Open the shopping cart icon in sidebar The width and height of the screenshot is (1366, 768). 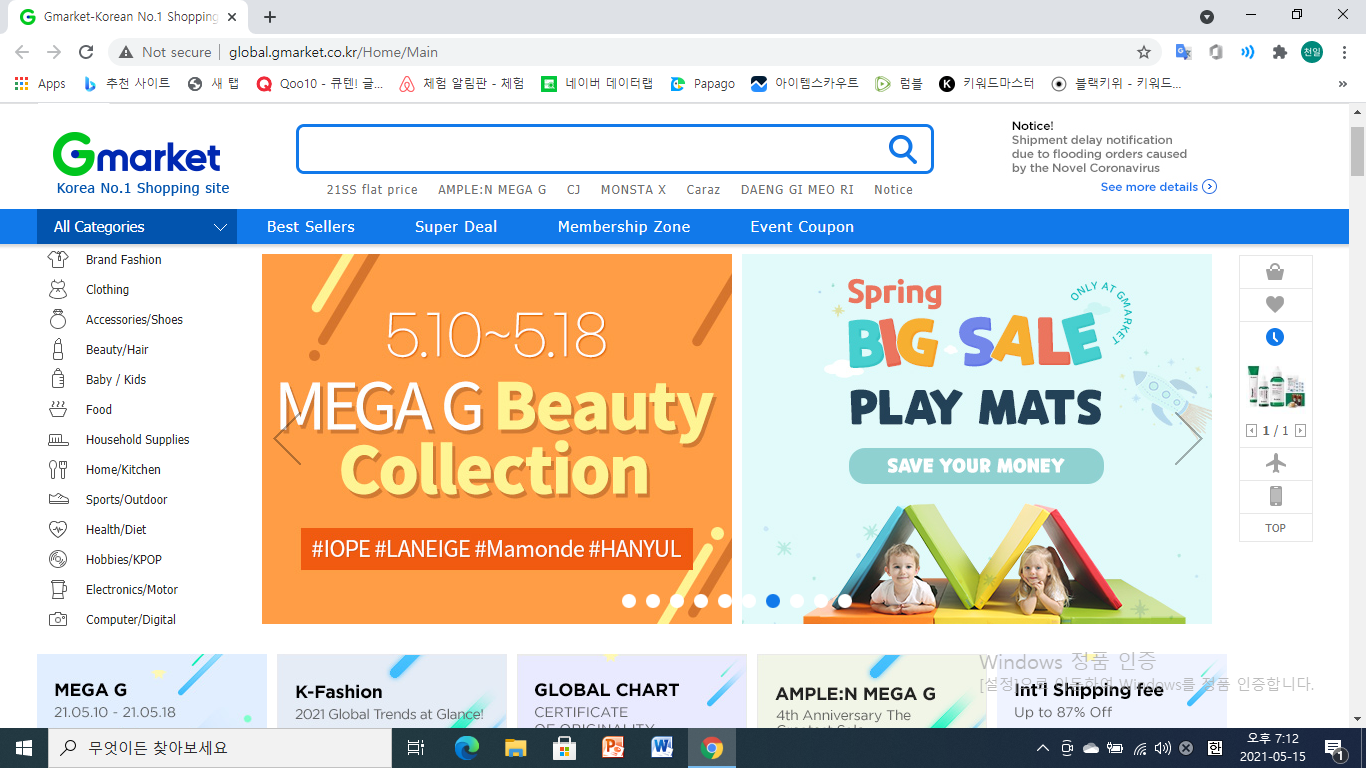[1275, 272]
